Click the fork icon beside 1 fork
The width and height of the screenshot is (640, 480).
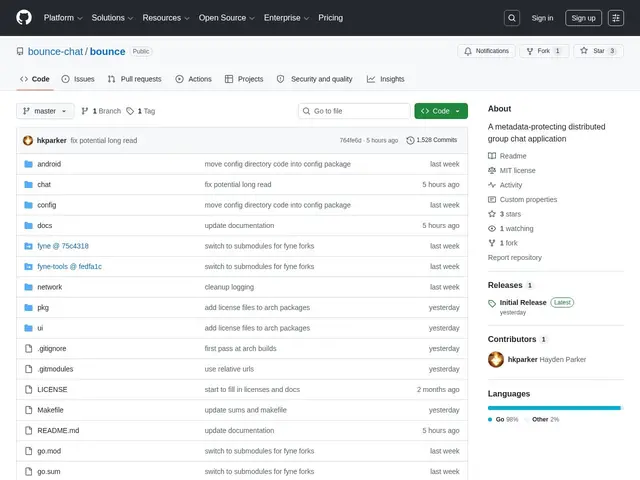click(x=492, y=243)
